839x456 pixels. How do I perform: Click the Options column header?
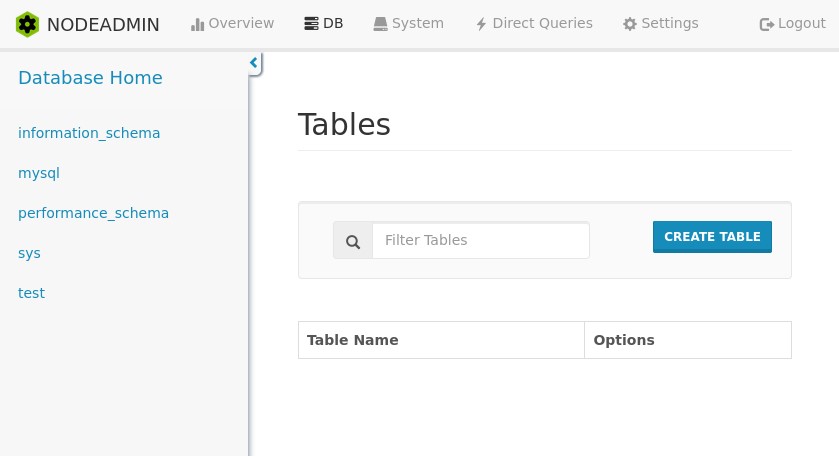point(624,340)
